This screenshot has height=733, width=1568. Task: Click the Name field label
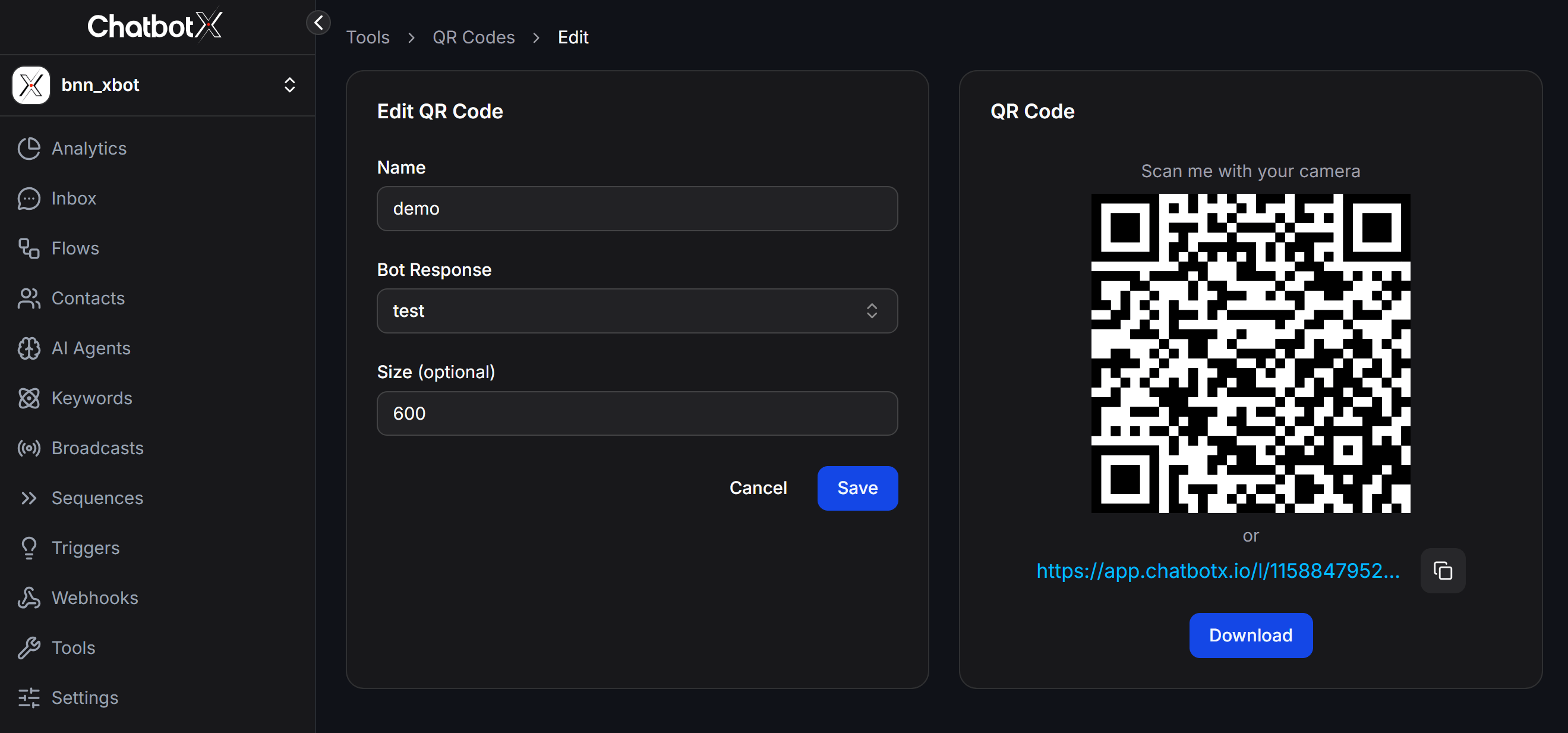(401, 168)
